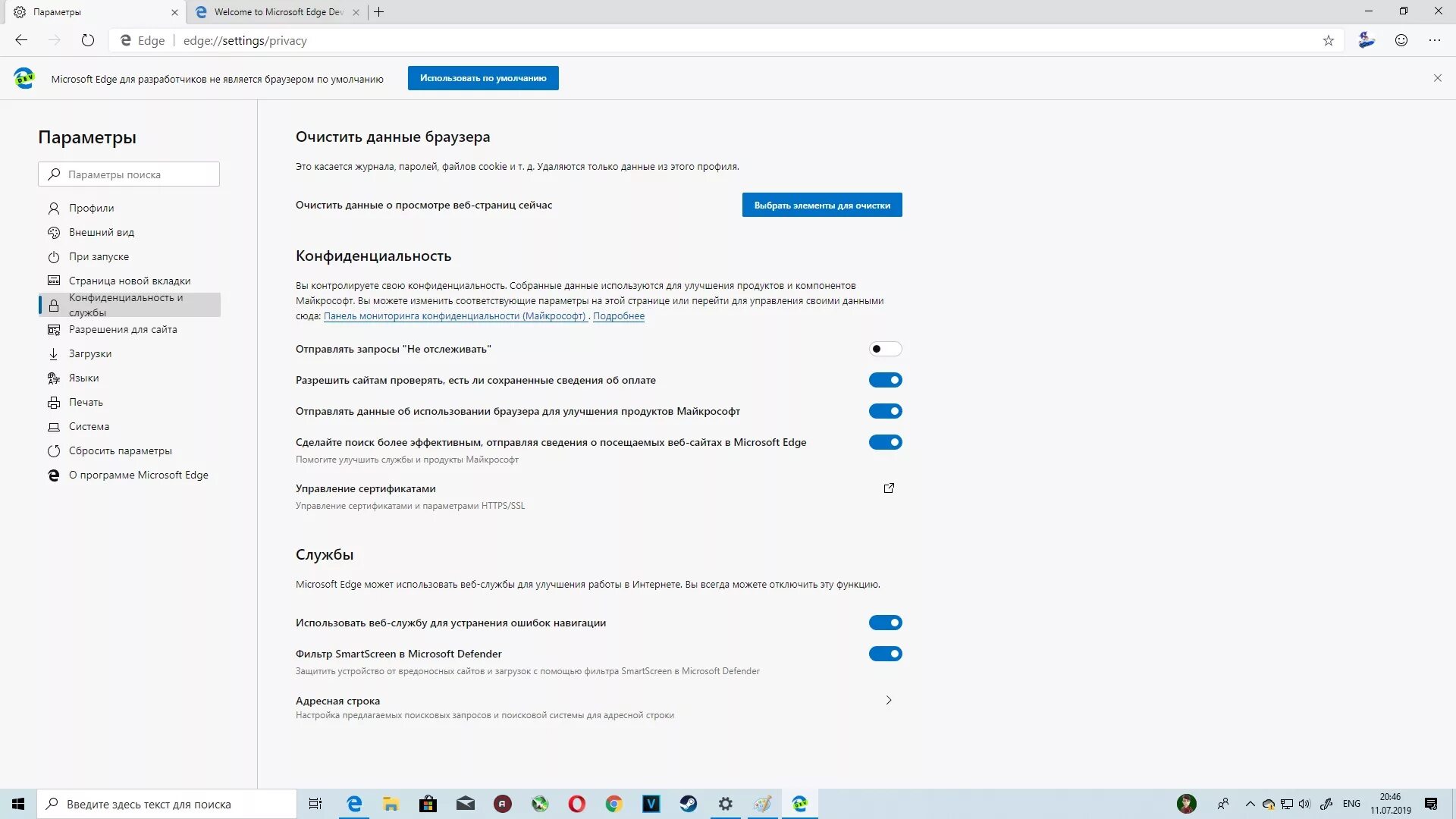Open certificate management external link icon
Viewport: 1456px width, 819px height.
[889, 488]
